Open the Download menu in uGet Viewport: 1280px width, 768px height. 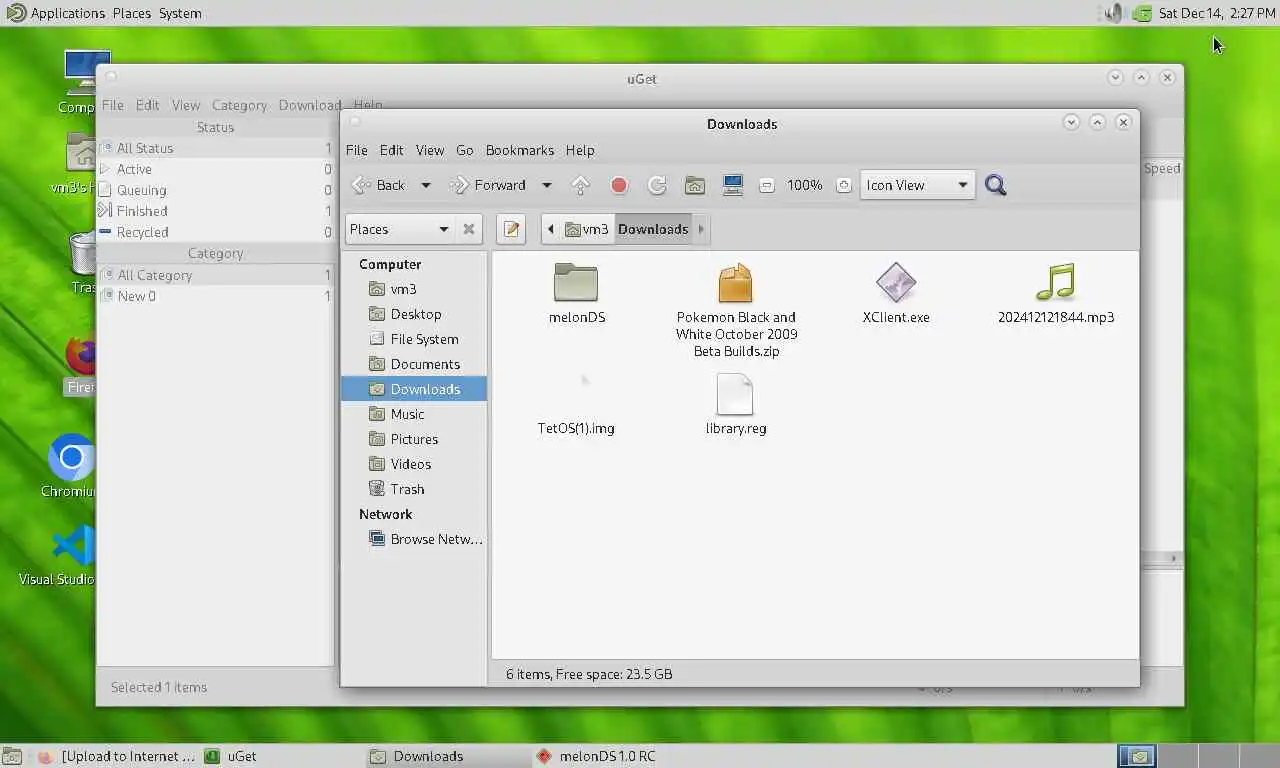coord(310,105)
